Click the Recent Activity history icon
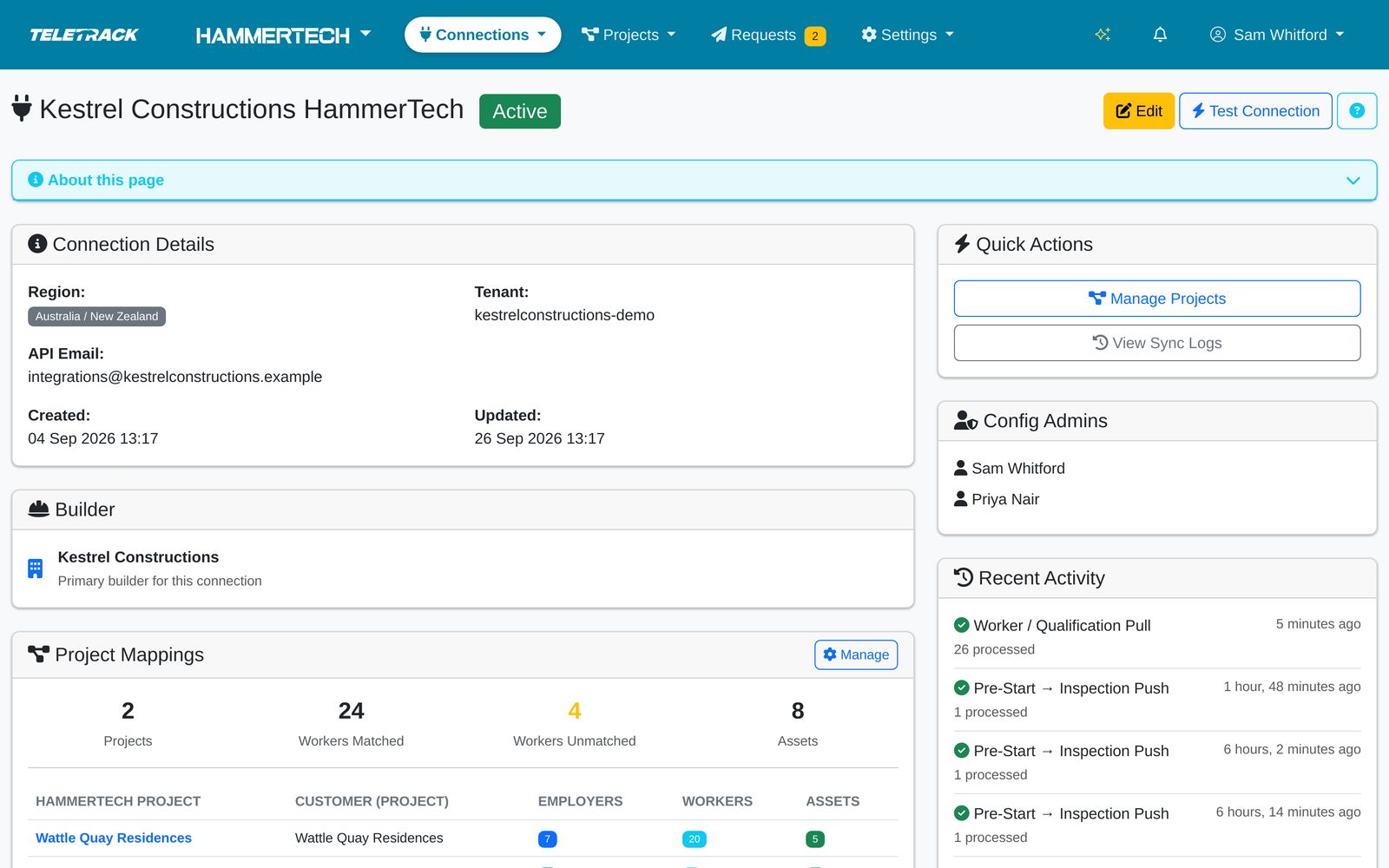 click(x=964, y=578)
